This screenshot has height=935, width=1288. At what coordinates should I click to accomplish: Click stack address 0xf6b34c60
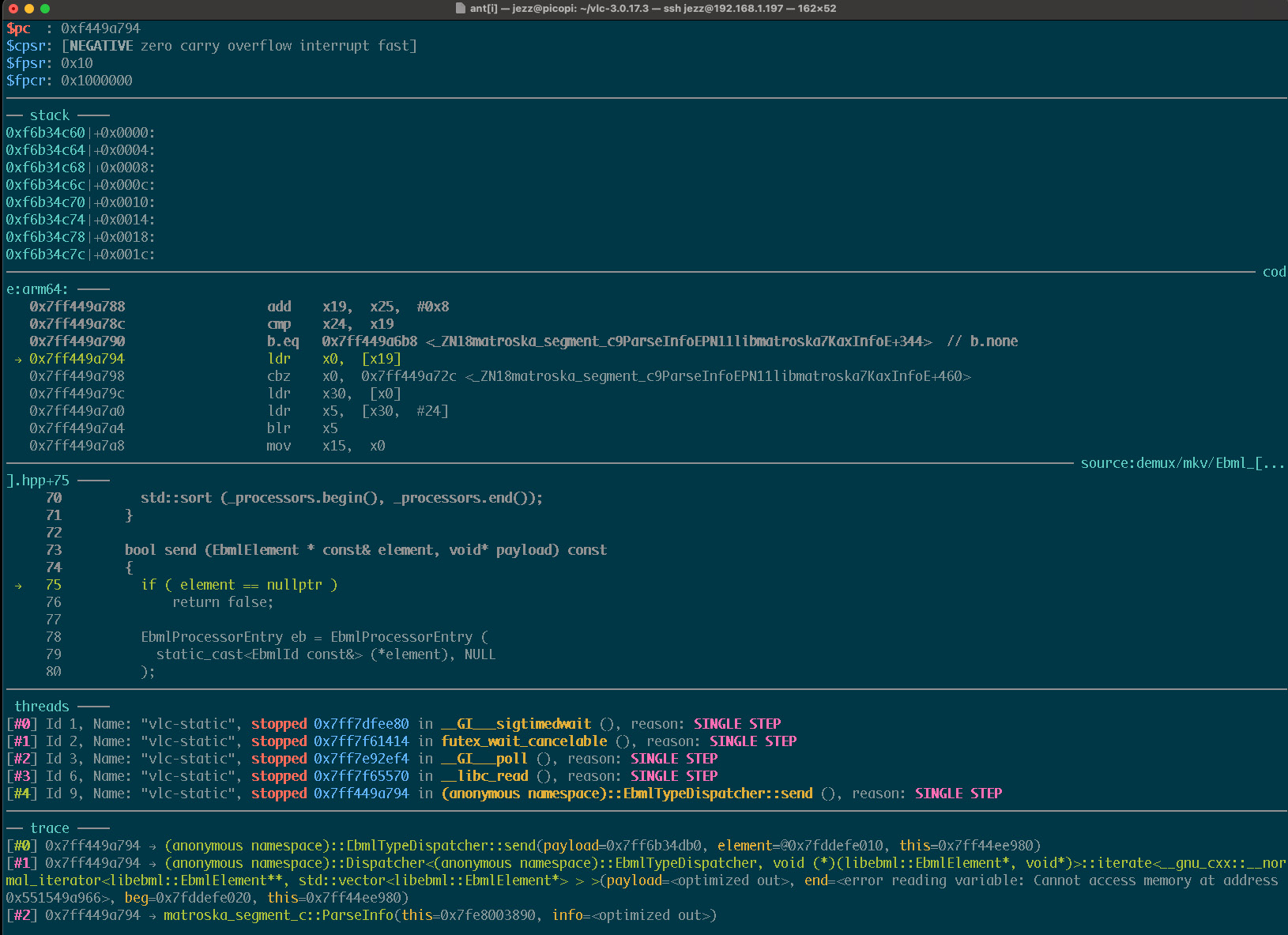(45, 133)
